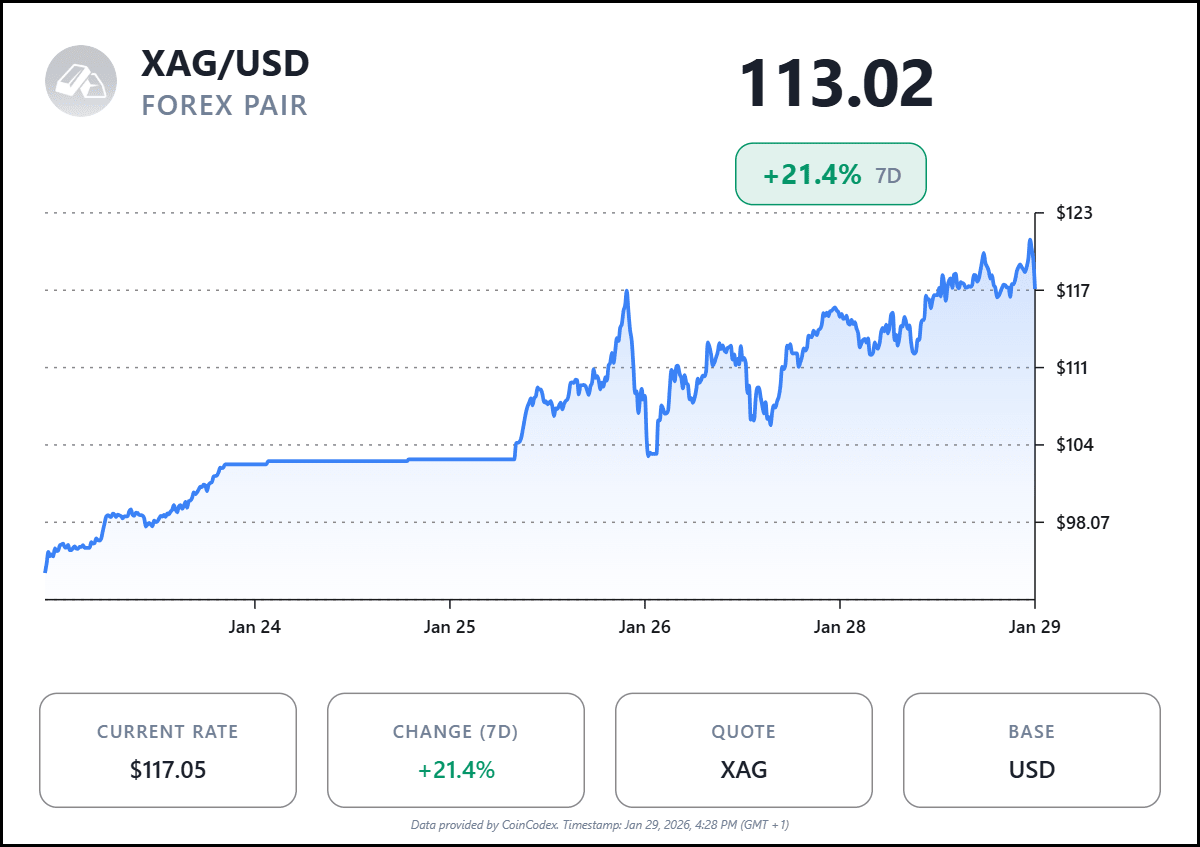Click the CoinCodex data attribution text
Image resolution: width=1200 pixels, height=847 pixels.
[600, 825]
